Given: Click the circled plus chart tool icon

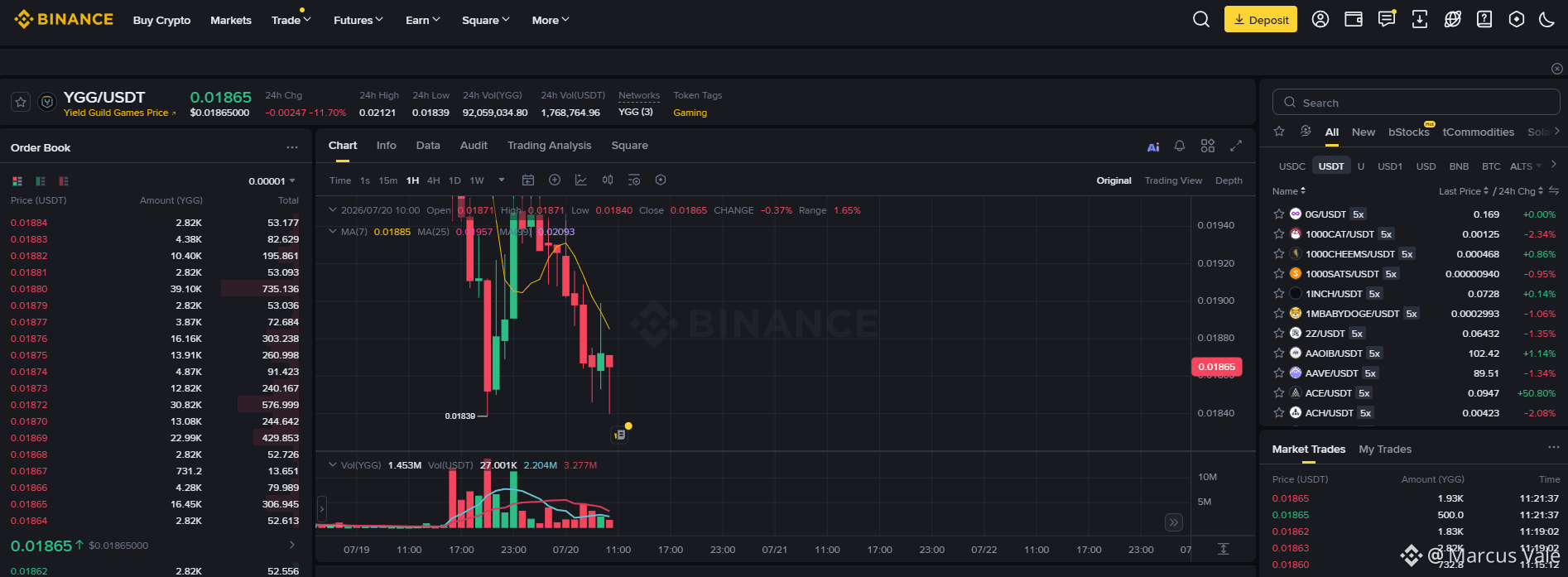Looking at the screenshot, I should (555, 180).
